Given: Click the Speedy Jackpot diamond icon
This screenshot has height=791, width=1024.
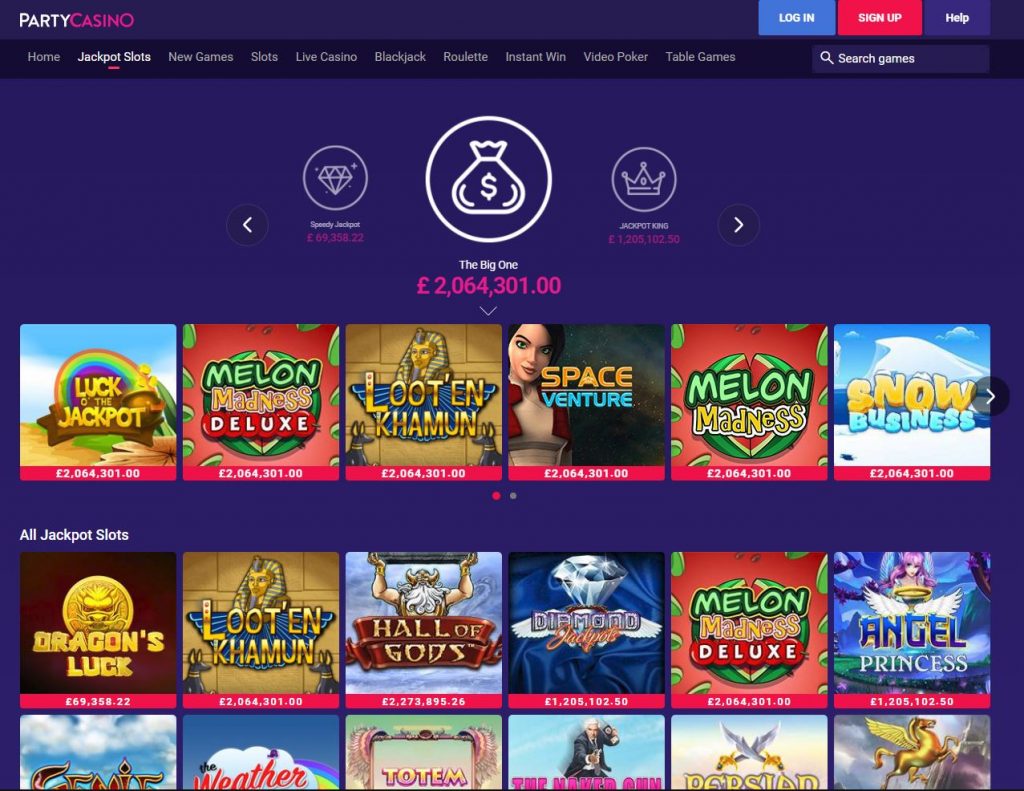Looking at the screenshot, I should pyautogui.click(x=335, y=178).
